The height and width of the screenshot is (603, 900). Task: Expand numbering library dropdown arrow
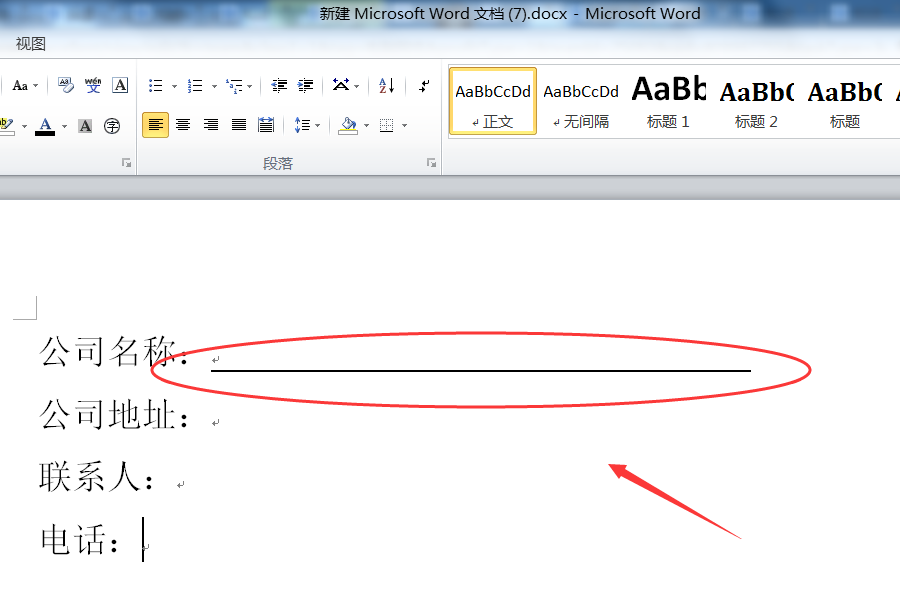point(214,87)
